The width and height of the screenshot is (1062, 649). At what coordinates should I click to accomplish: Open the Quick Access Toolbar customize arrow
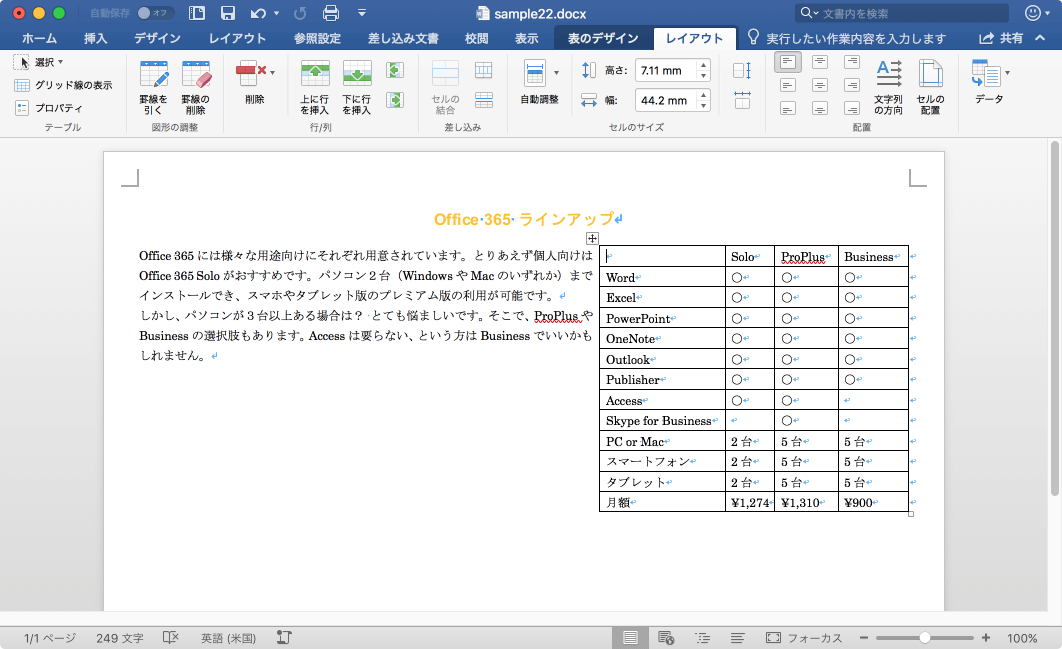(x=362, y=13)
